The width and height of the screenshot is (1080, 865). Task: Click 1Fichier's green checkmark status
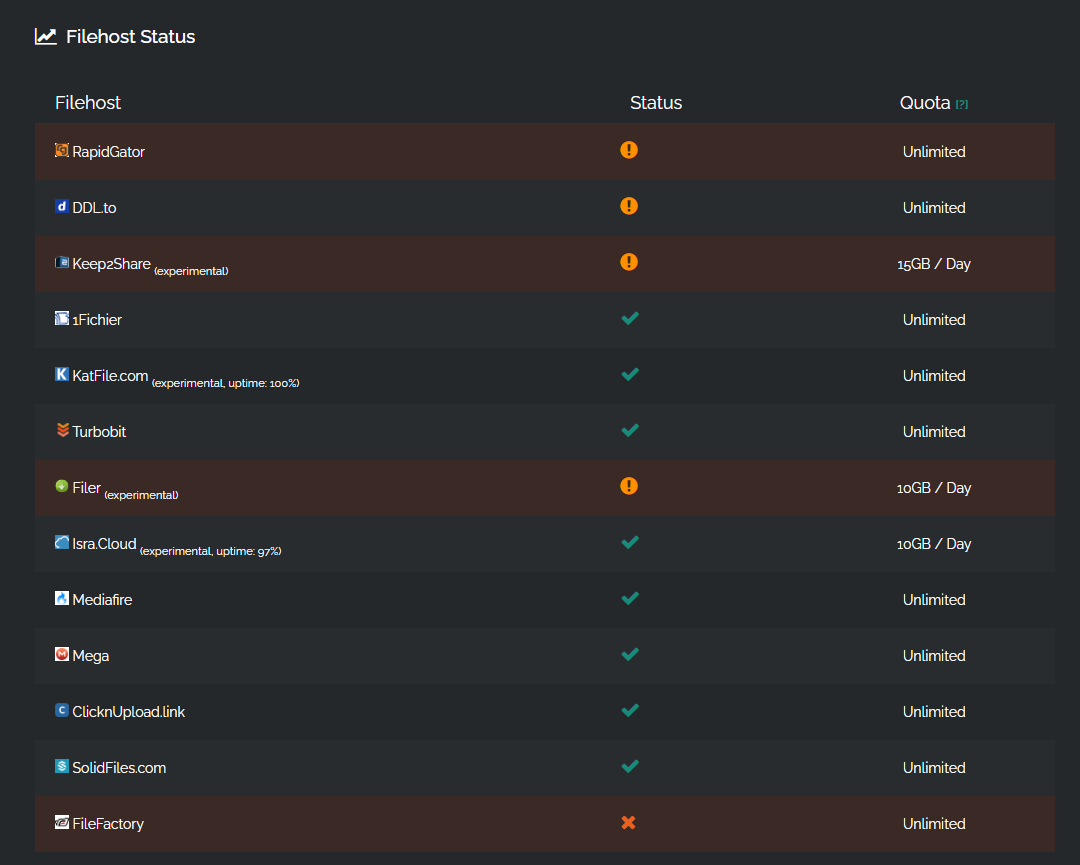click(630, 318)
